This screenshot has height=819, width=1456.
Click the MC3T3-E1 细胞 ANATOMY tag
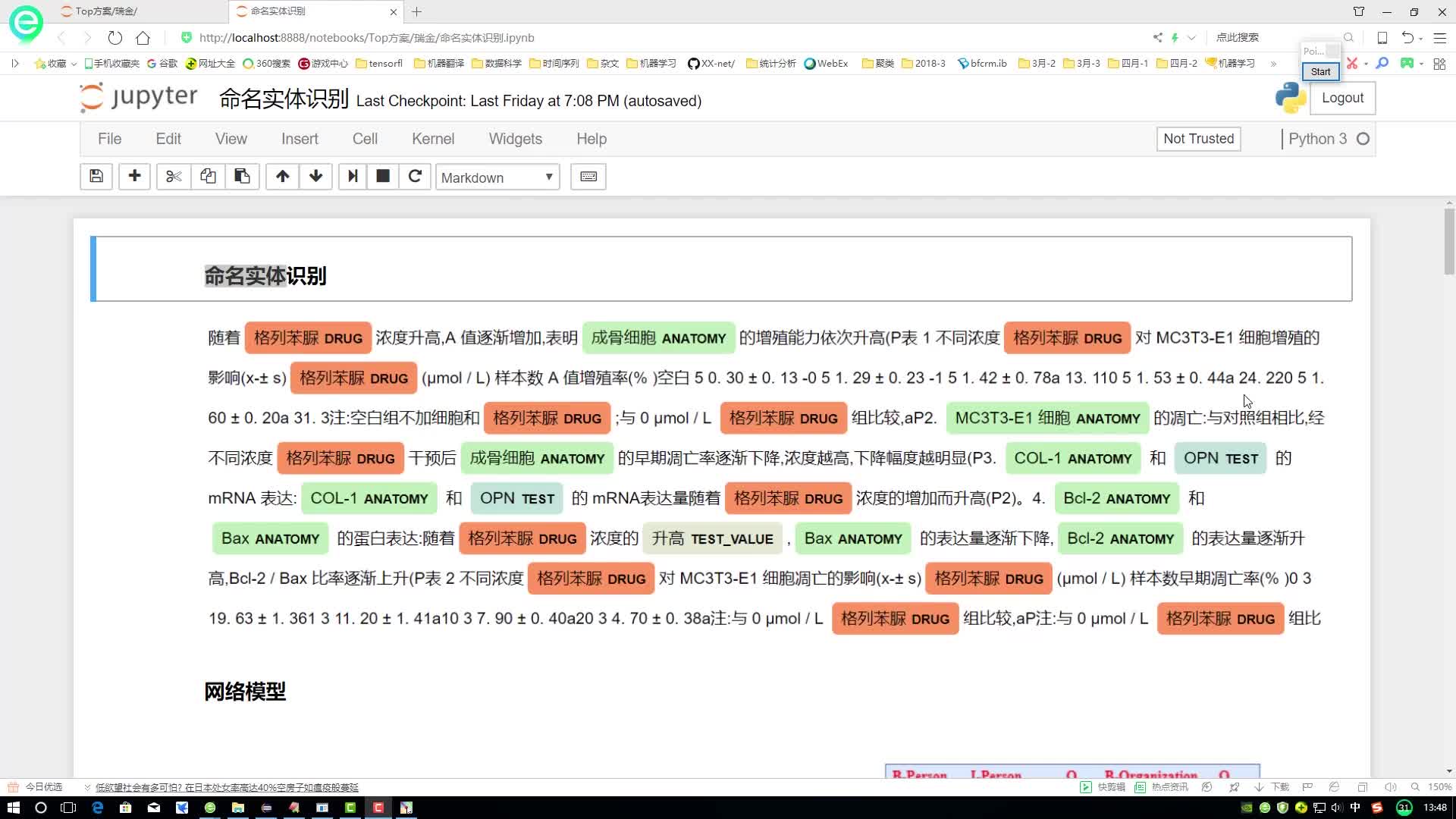tap(1047, 418)
